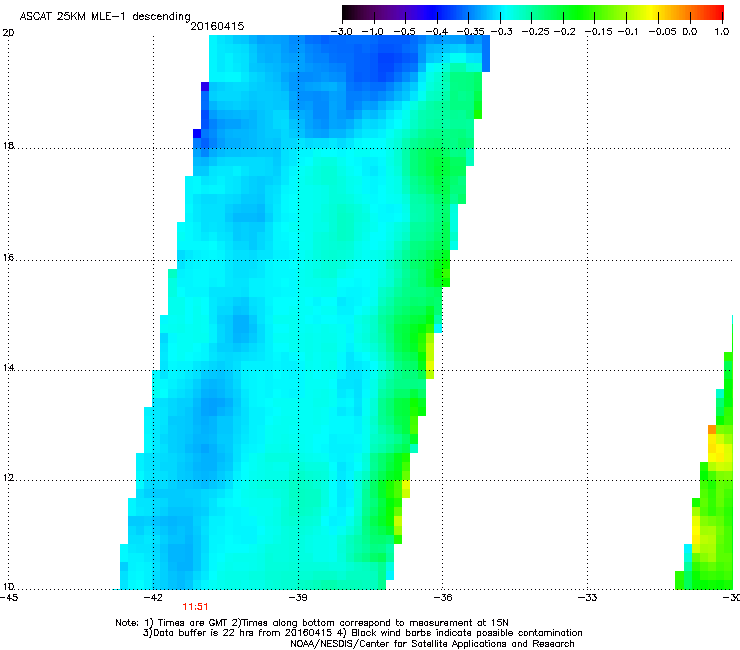Screen dimensions: 740x650
Task: Click the colorbar label -0.05
Action: click(x=663, y=32)
